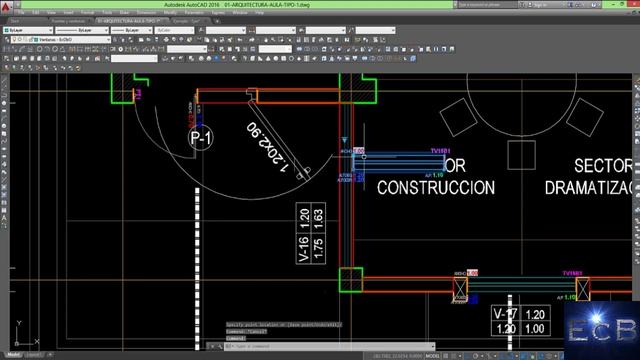Open the Help question mark icon
640x360 pixels.
(x=594, y=5)
